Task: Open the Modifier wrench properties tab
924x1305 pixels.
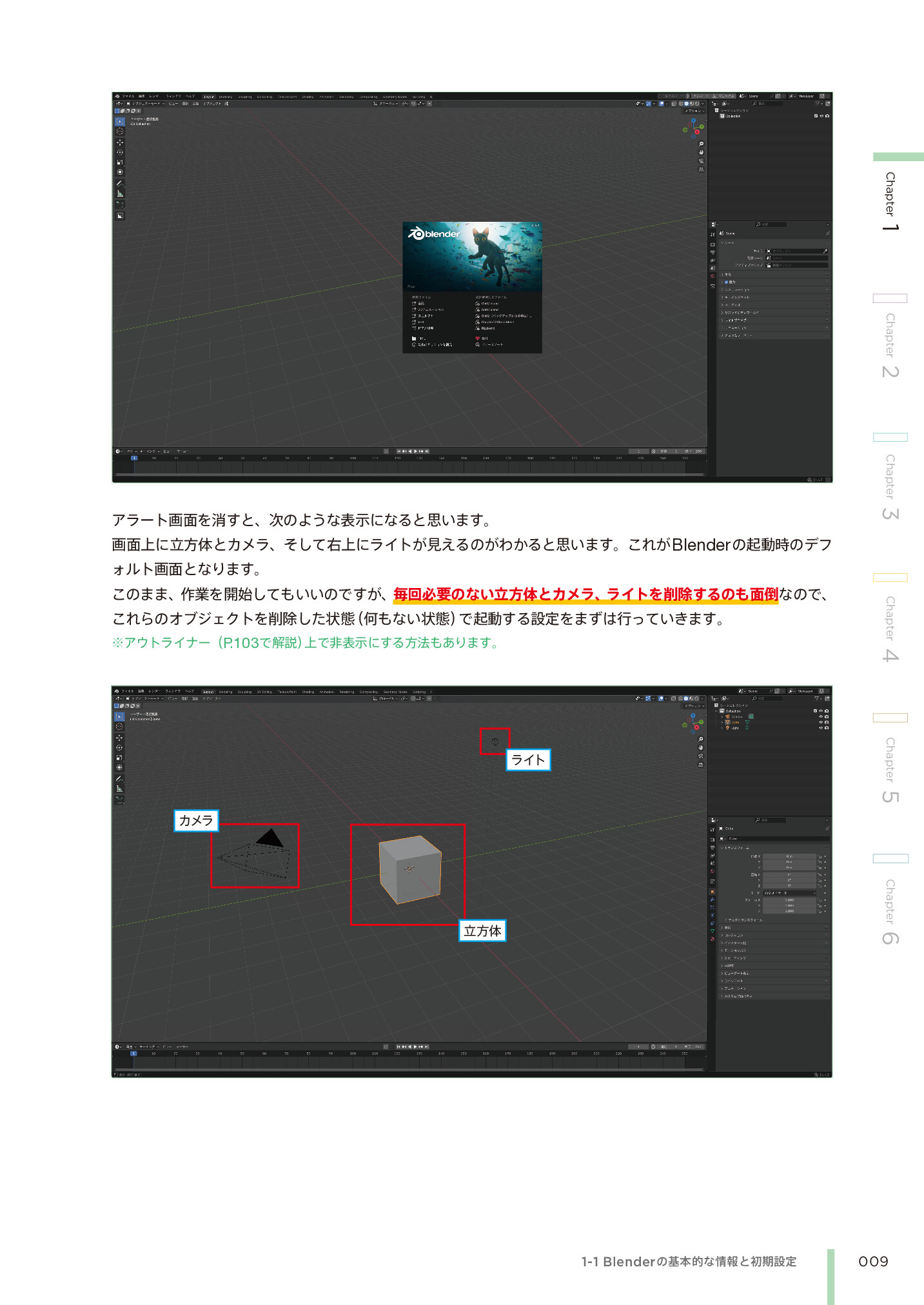Action: point(713,899)
